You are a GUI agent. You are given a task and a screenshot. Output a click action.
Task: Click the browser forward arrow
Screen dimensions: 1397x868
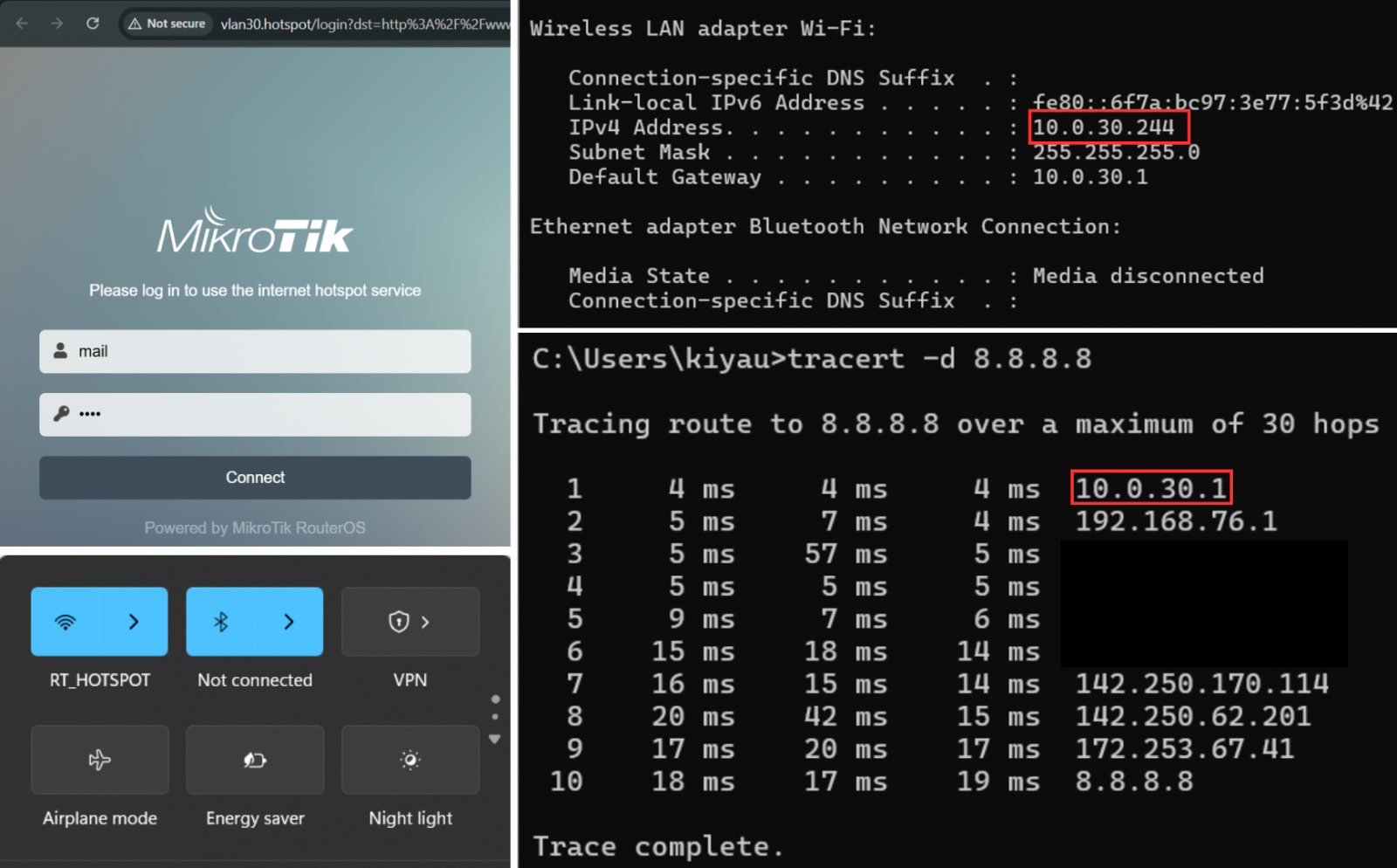57,24
